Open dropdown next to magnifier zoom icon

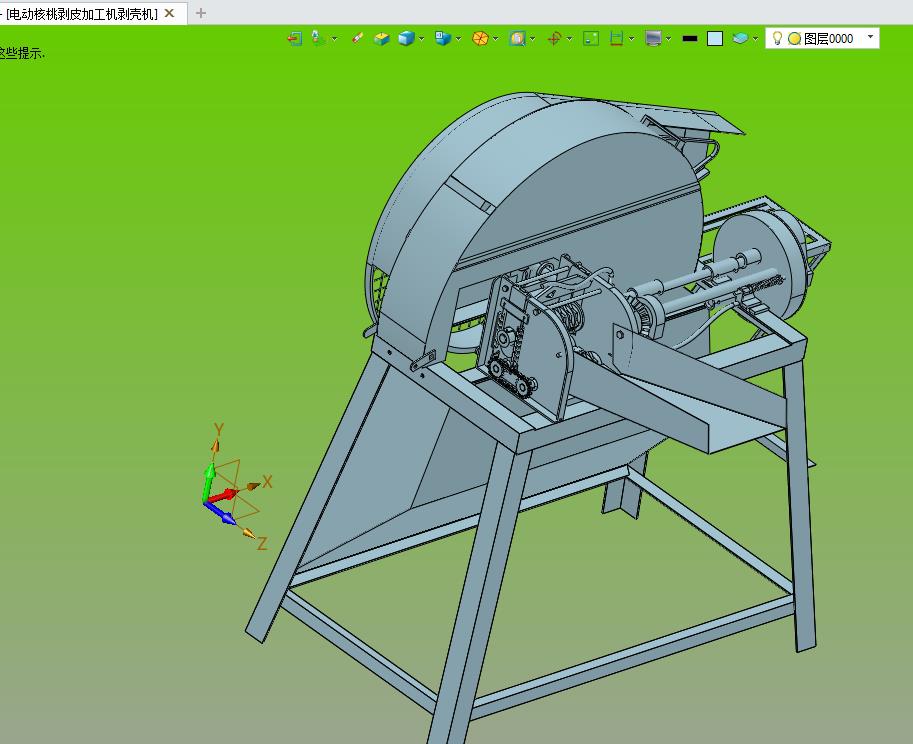(x=533, y=39)
